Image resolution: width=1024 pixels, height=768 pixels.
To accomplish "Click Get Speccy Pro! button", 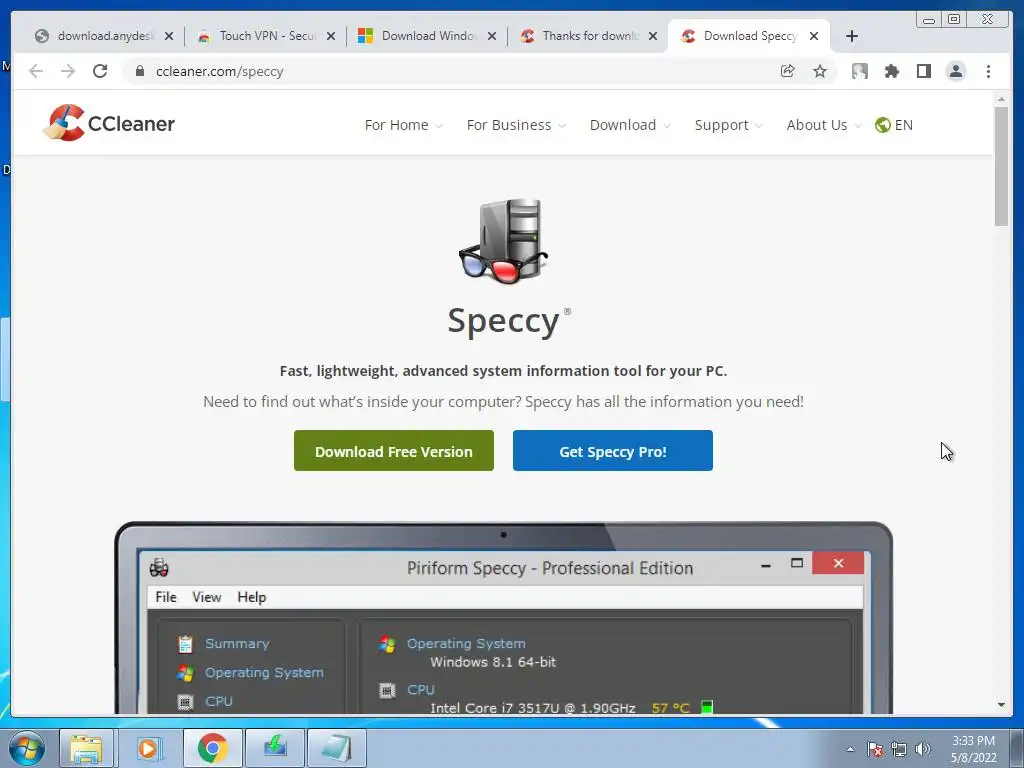I will (613, 451).
